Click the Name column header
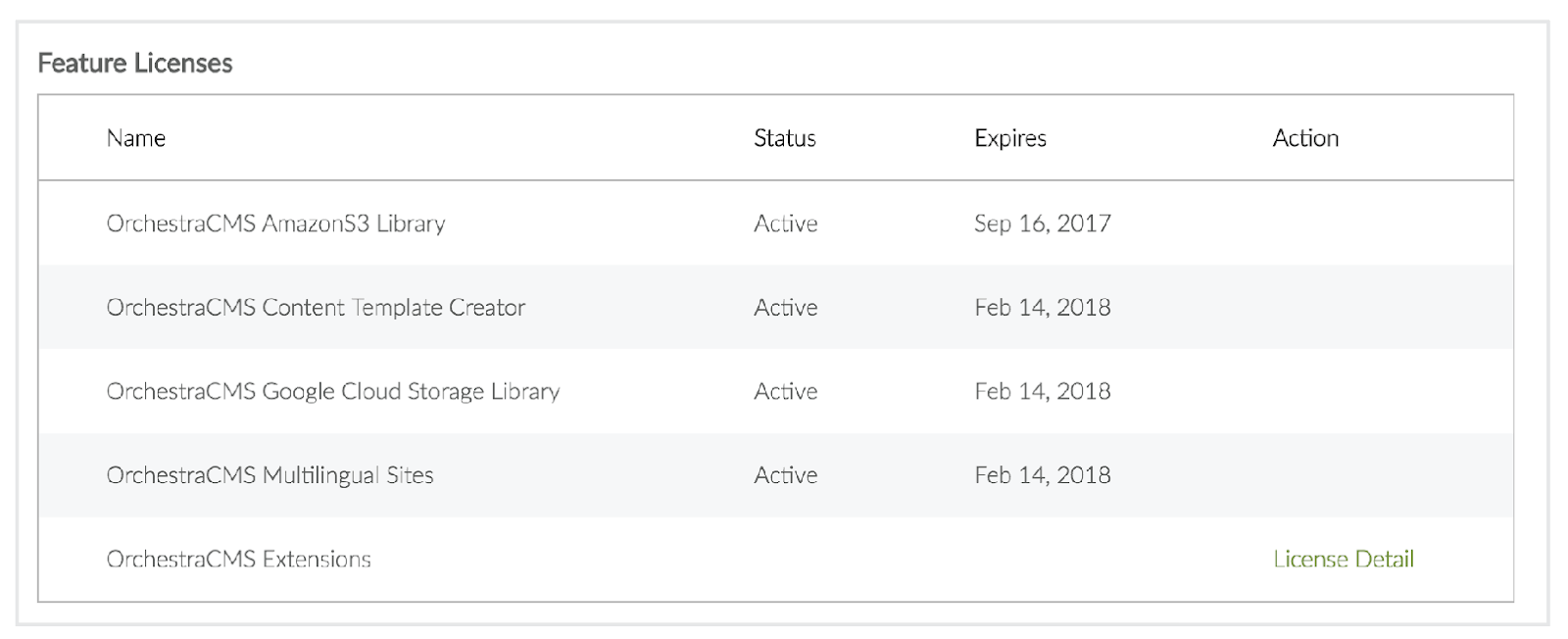 click(x=136, y=138)
